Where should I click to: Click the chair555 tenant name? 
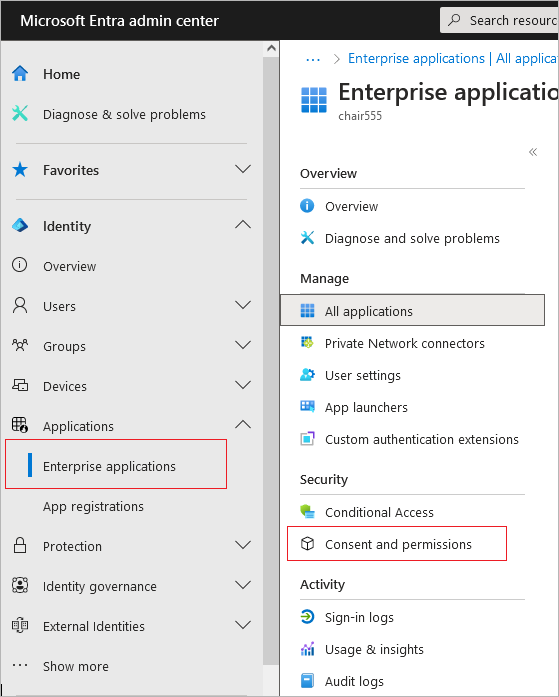(360, 116)
